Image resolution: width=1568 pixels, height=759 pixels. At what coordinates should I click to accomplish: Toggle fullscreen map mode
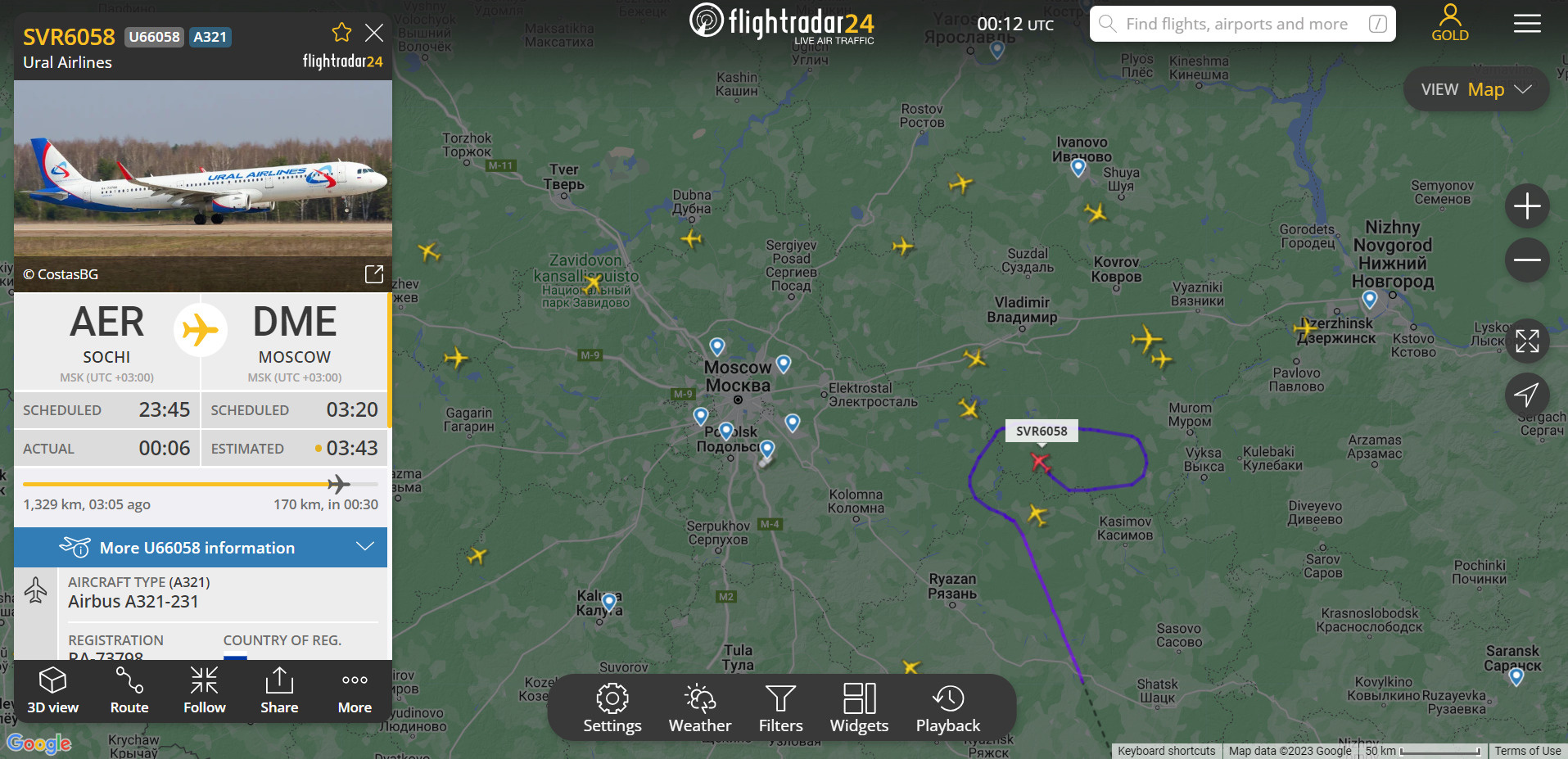pyautogui.click(x=1527, y=341)
